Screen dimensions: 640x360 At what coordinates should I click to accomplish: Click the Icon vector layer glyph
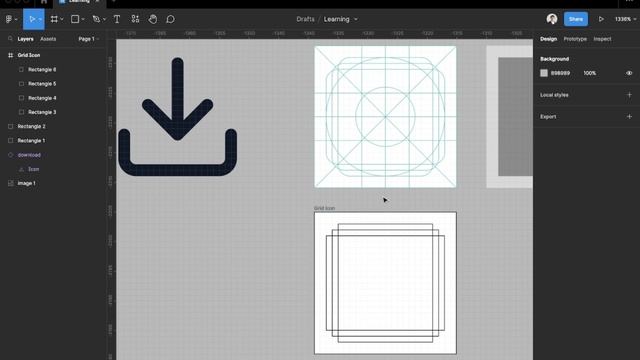coord(21,169)
